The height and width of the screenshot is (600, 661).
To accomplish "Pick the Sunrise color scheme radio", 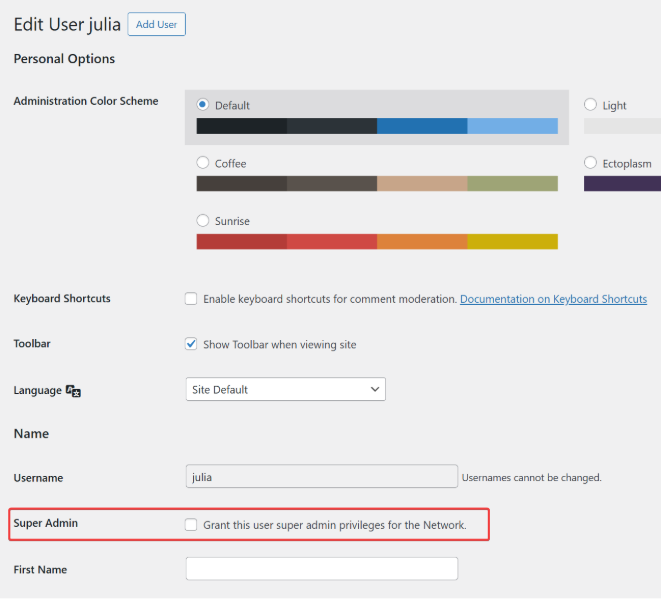I will point(203,220).
